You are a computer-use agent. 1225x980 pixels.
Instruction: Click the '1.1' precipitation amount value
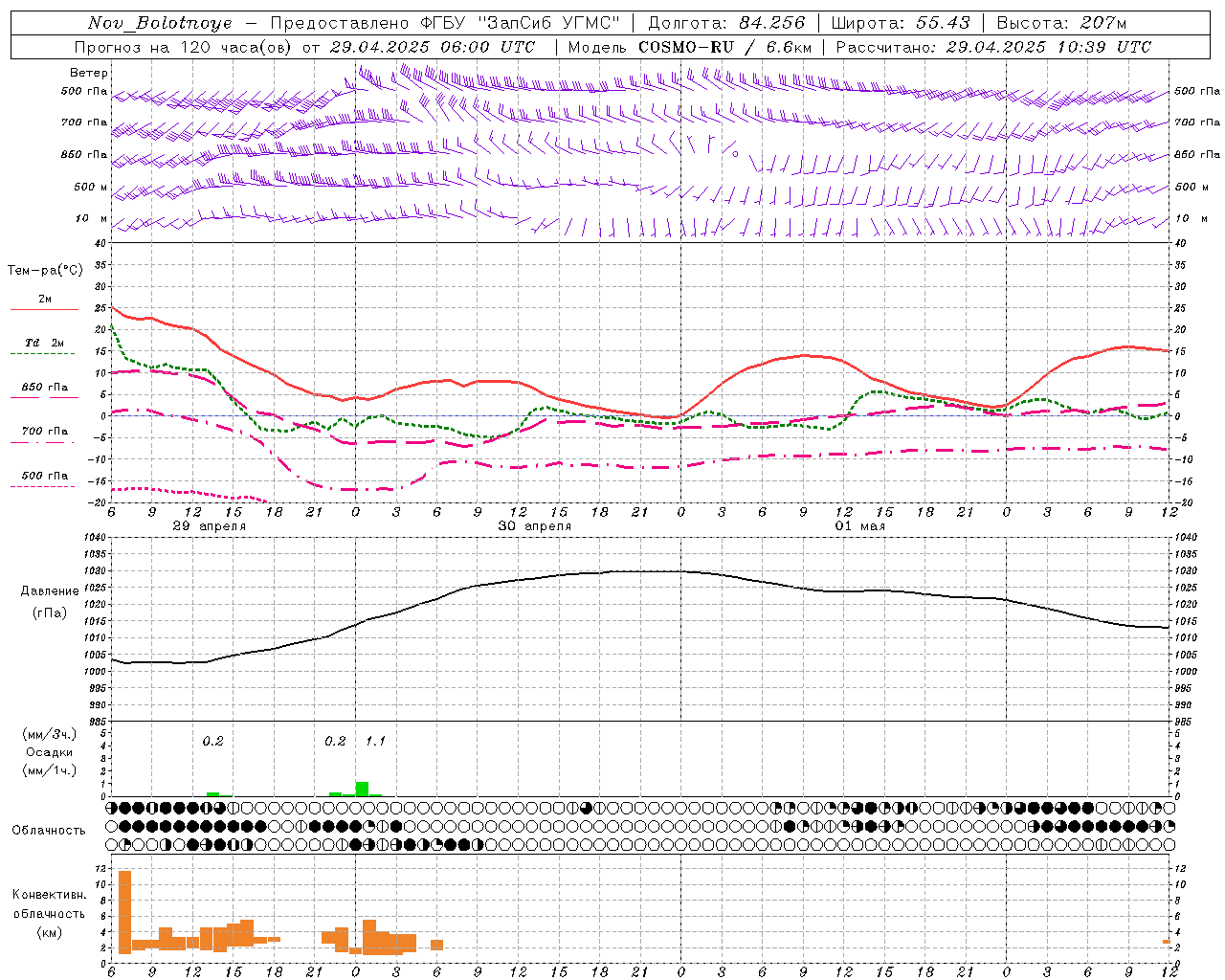tap(375, 741)
